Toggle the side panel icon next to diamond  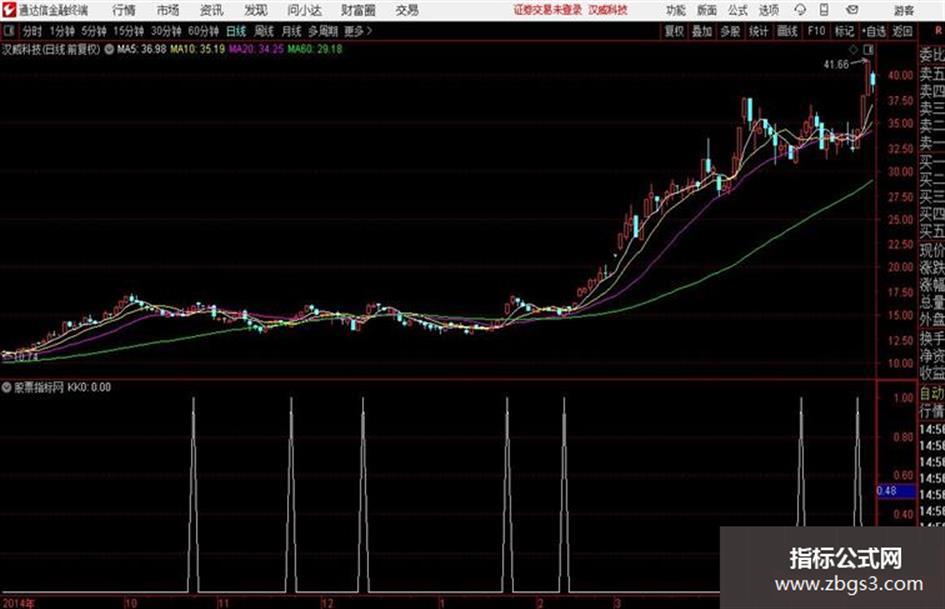click(868, 49)
